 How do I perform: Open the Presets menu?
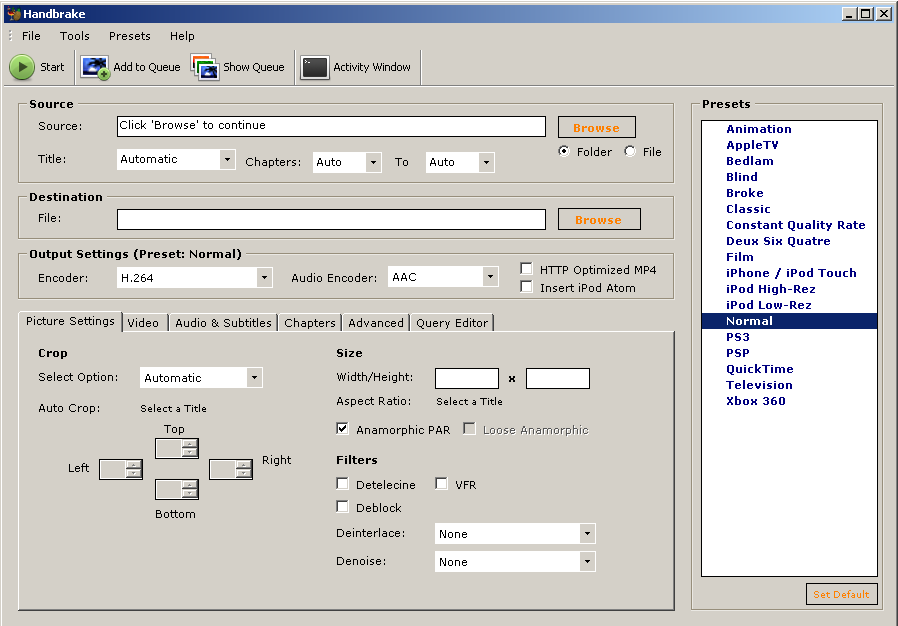point(129,36)
